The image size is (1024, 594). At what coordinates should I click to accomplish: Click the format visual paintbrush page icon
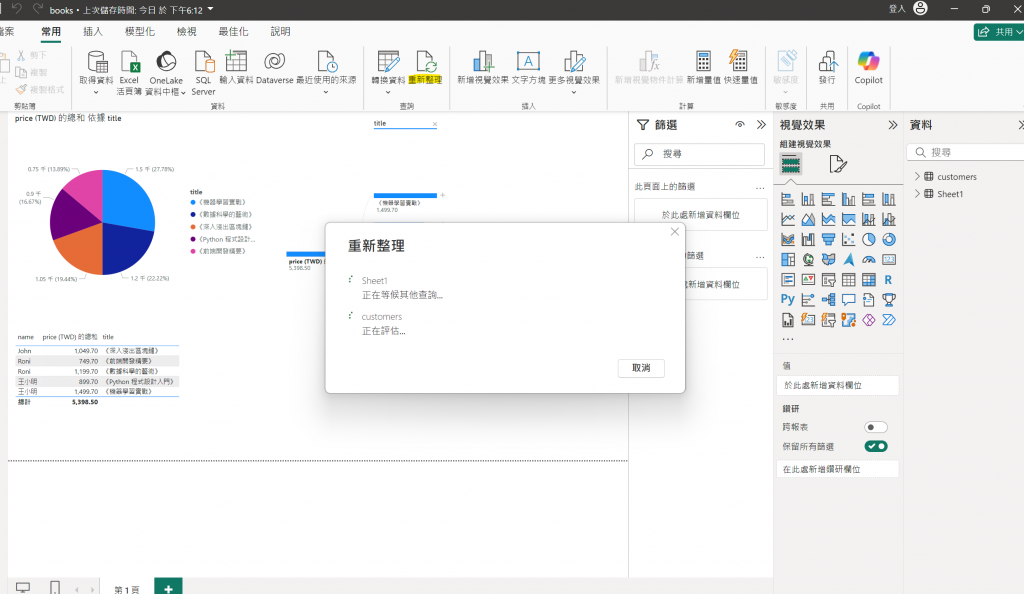click(x=838, y=164)
